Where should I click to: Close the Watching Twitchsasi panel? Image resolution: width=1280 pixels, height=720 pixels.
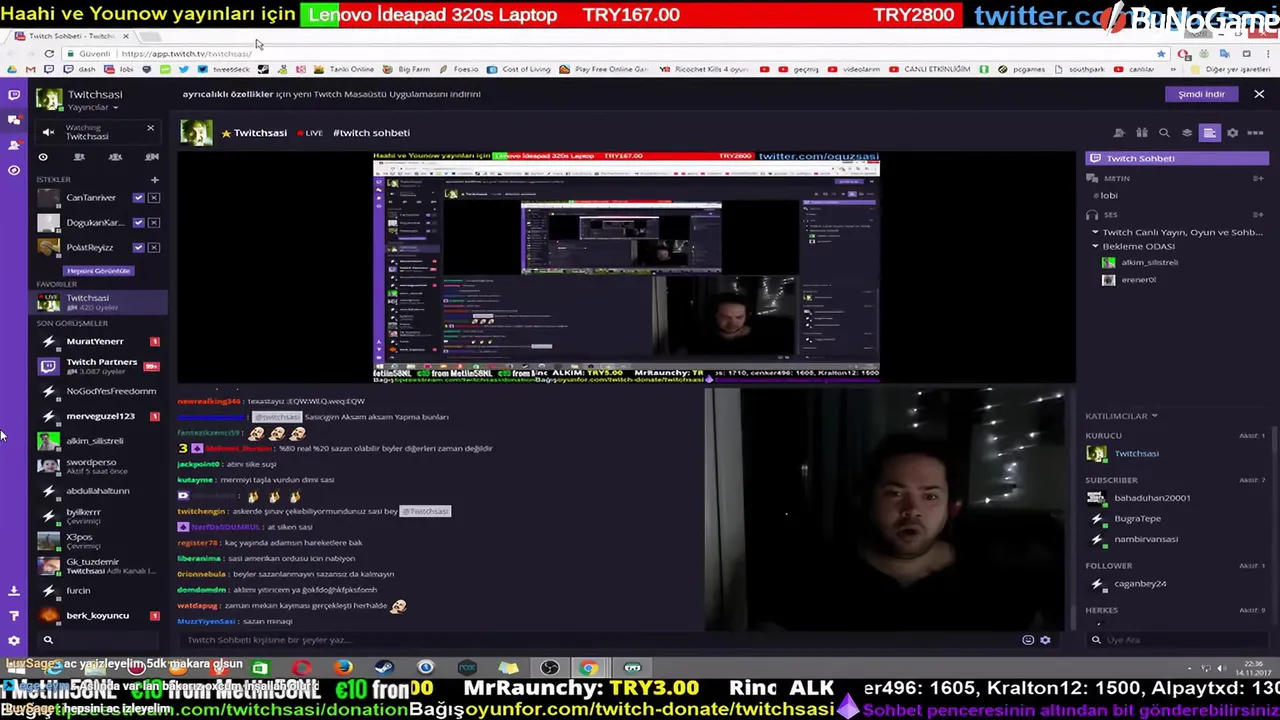pyautogui.click(x=150, y=128)
